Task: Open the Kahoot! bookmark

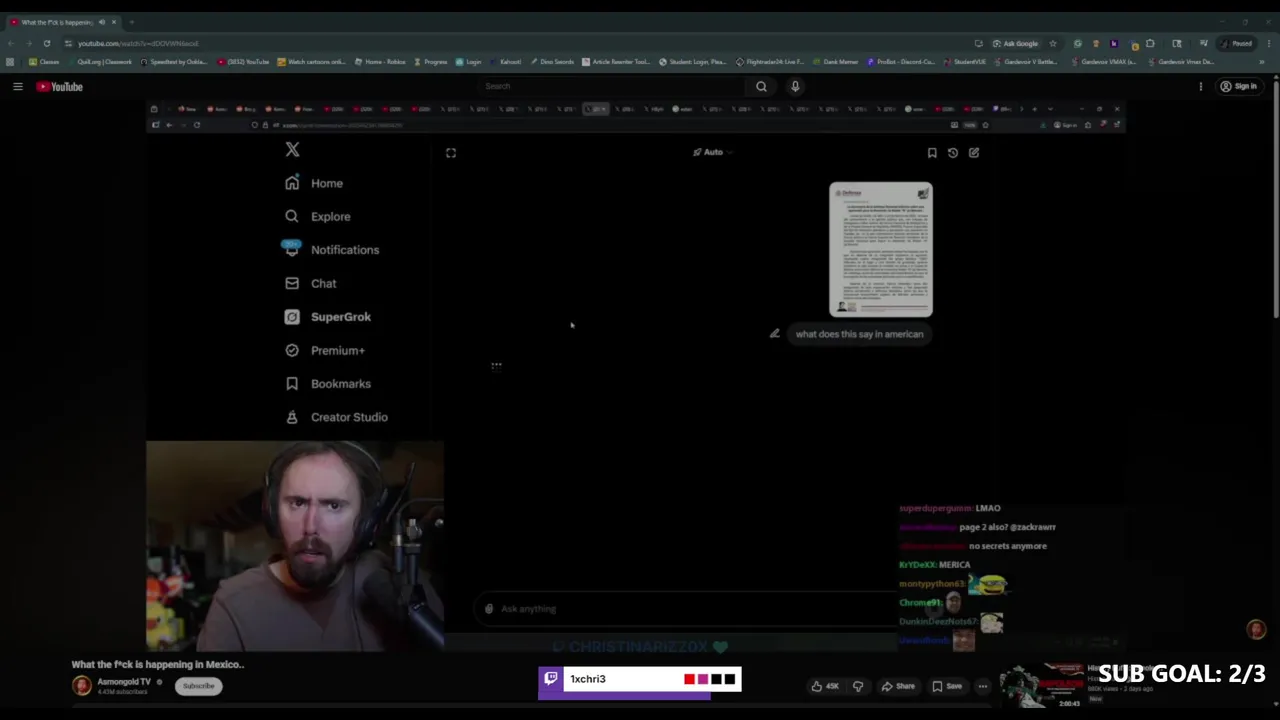Action: coord(506,62)
